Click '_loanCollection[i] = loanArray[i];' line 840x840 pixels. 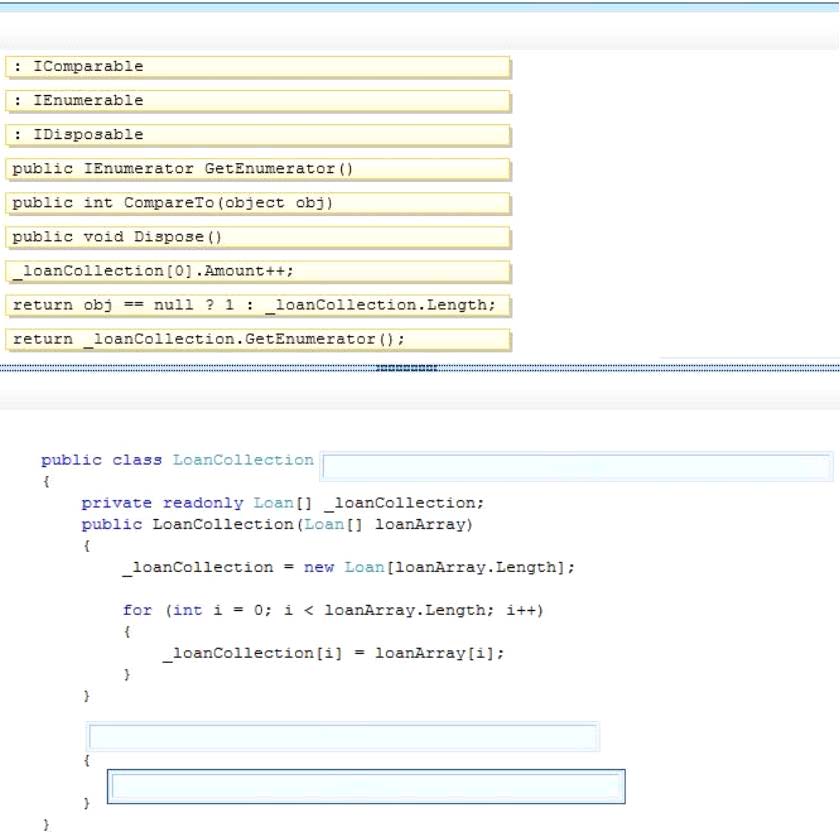pyautogui.click(x=334, y=654)
